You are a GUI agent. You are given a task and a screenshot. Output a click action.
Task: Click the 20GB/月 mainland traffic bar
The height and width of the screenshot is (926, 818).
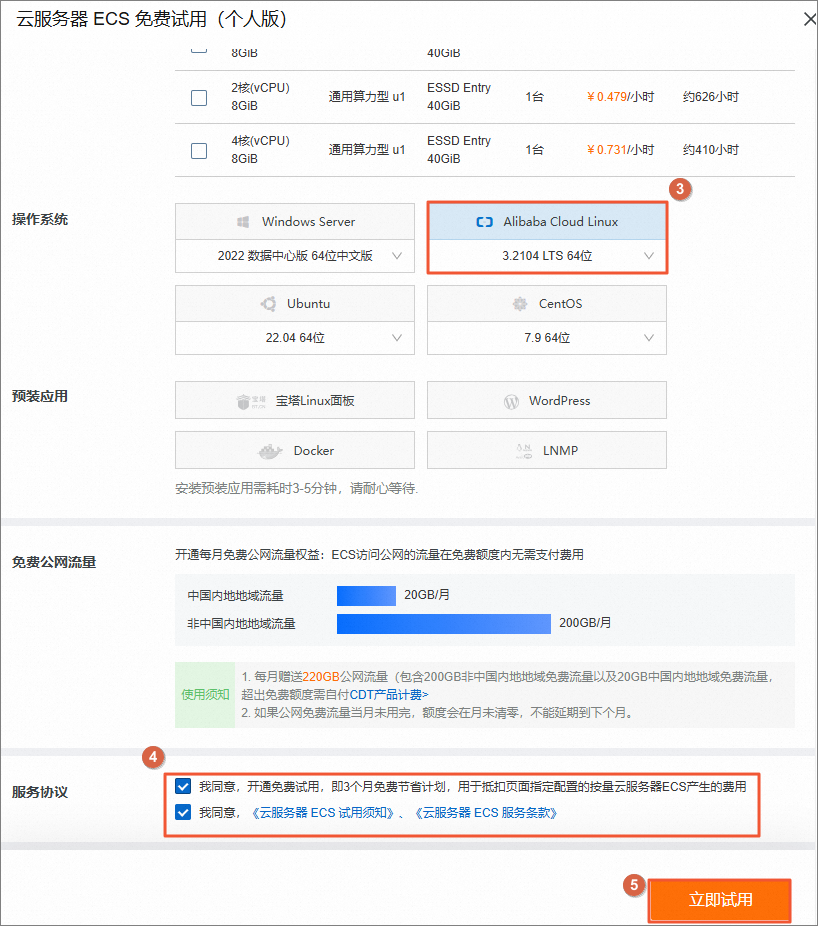pyautogui.click(x=366, y=596)
